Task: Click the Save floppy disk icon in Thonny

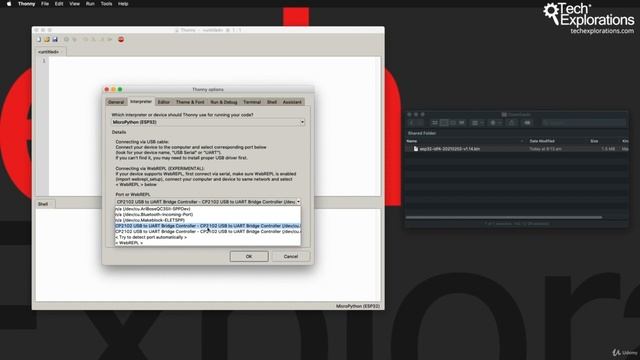Action: [x=55, y=40]
